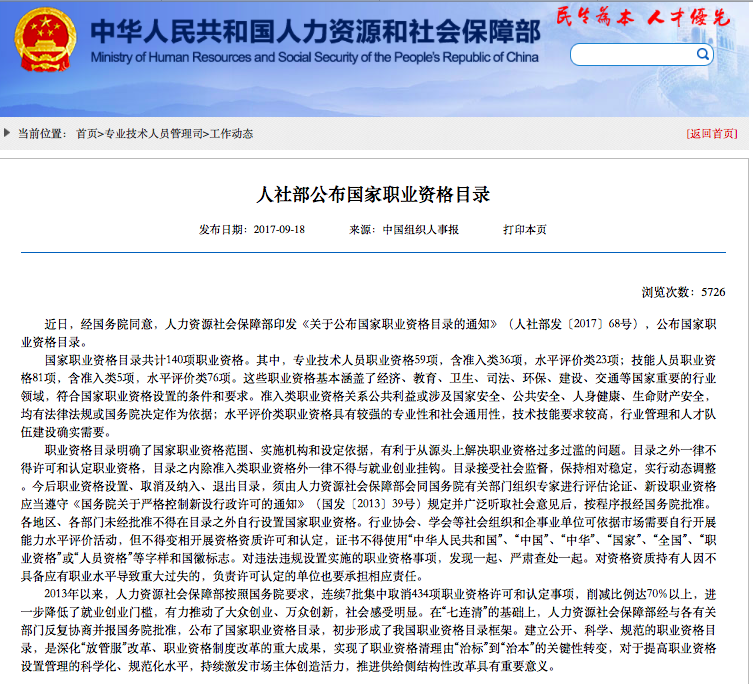Click 打印本页 to print the page
Image resolution: width=753 pixels, height=684 pixels.
click(525, 230)
